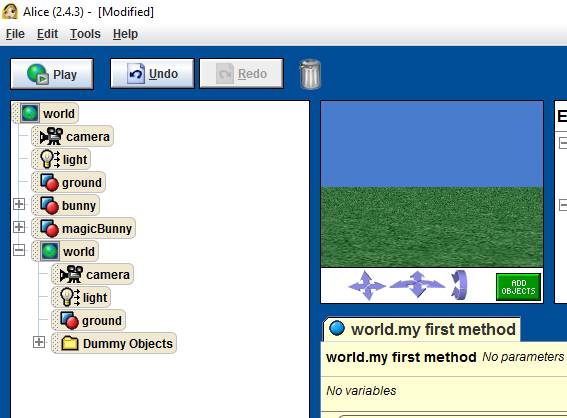The image size is (567, 418).
Task: Select the world.my first method tab
Action: pos(422,329)
